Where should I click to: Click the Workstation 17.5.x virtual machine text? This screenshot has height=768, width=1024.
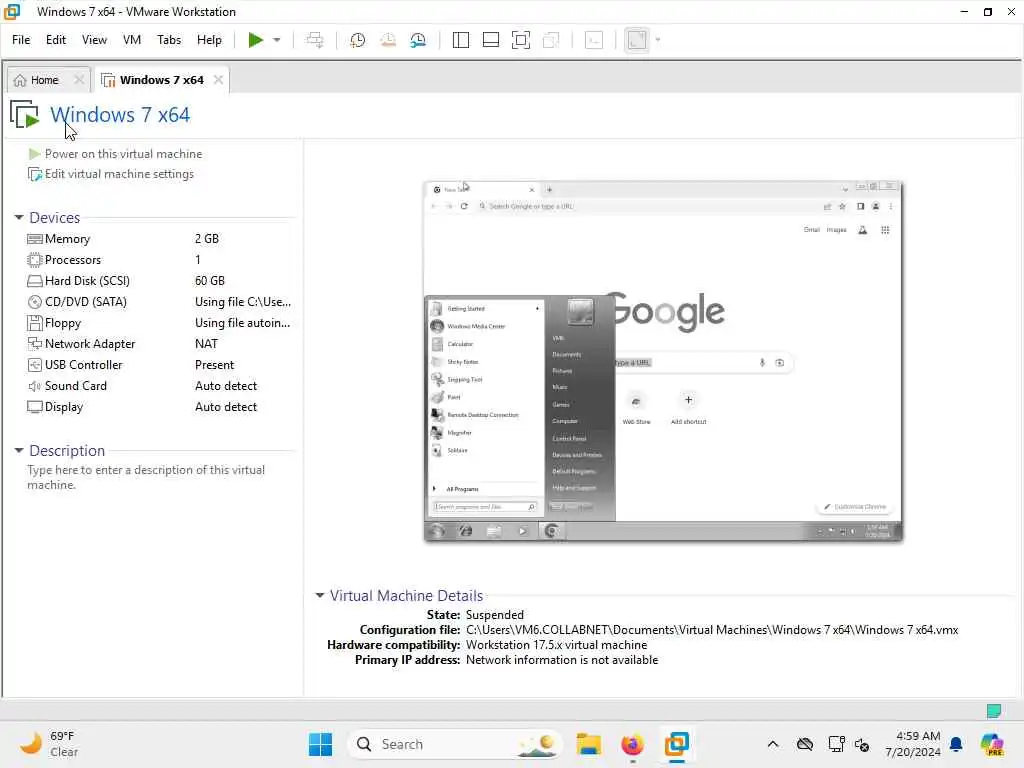click(556, 645)
